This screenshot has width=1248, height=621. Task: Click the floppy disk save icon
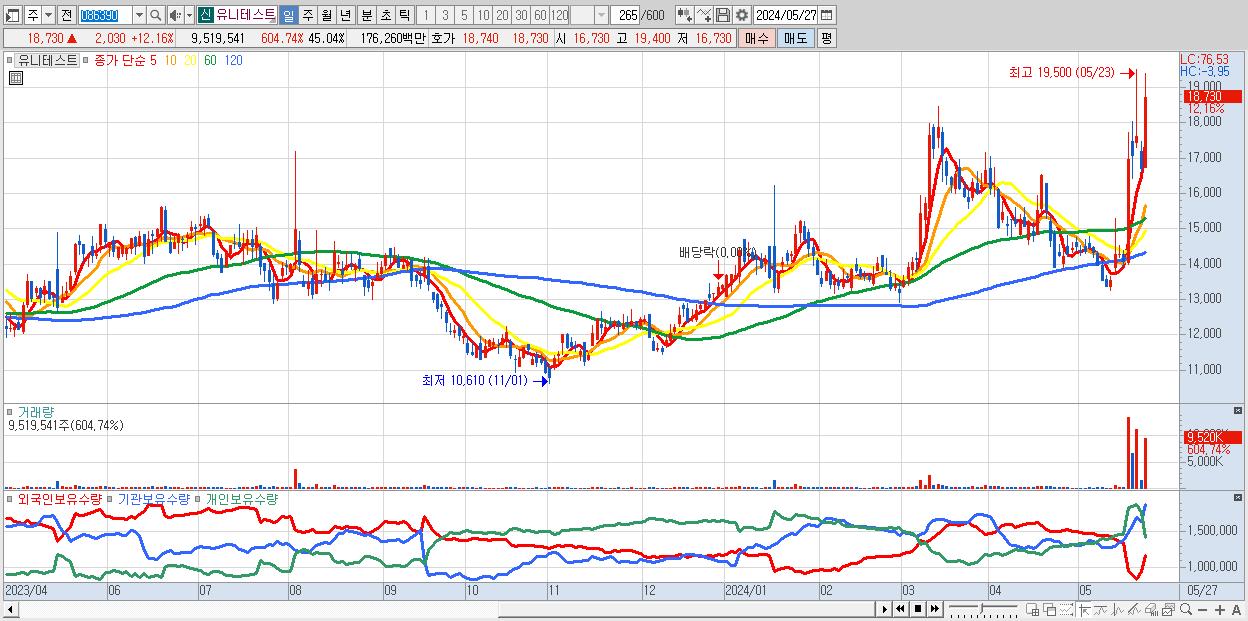(x=723, y=15)
